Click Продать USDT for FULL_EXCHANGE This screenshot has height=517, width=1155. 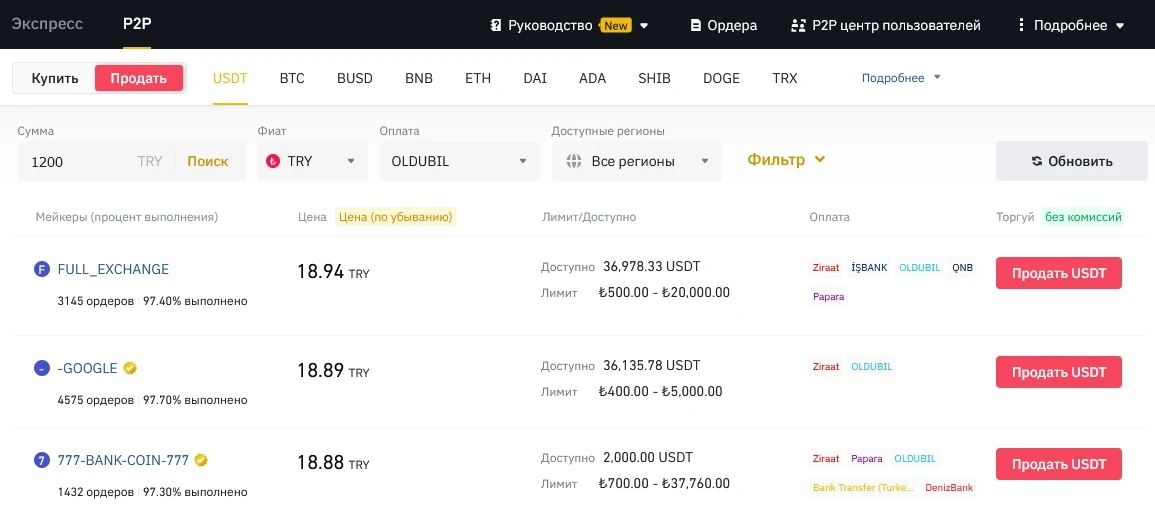click(1059, 272)
